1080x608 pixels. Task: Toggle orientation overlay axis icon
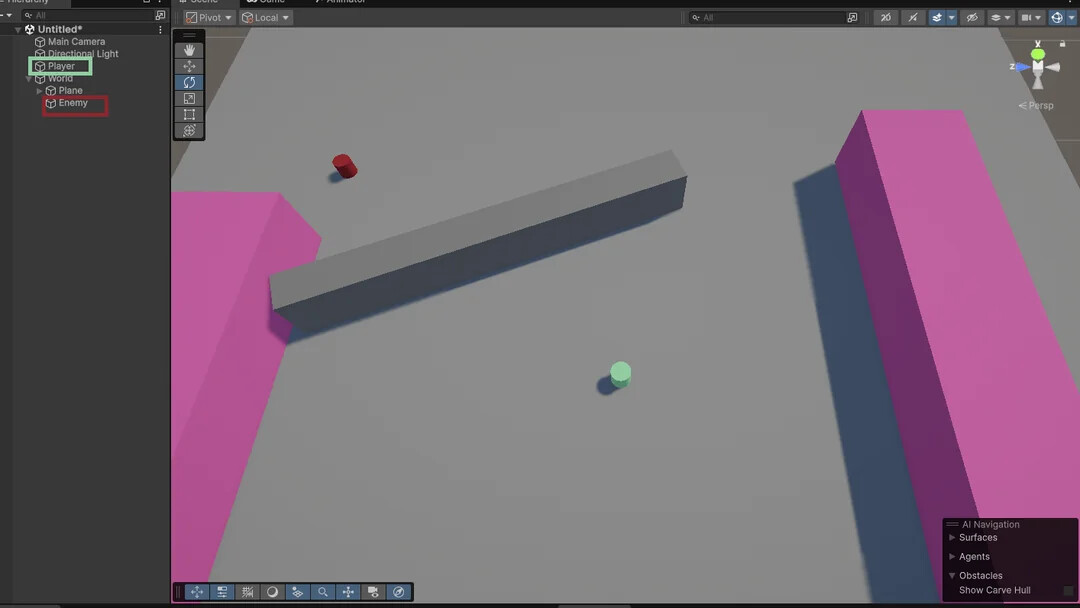click(348, 592)
